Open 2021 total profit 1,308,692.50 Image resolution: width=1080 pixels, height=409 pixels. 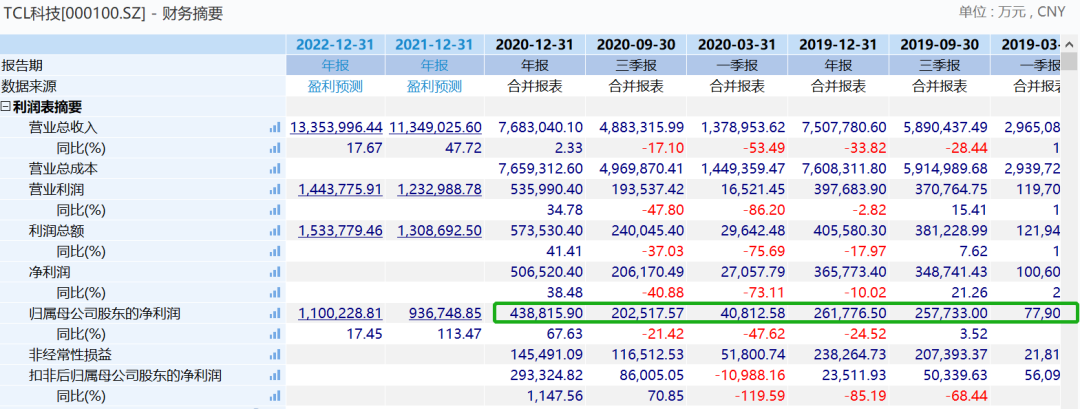439,231
